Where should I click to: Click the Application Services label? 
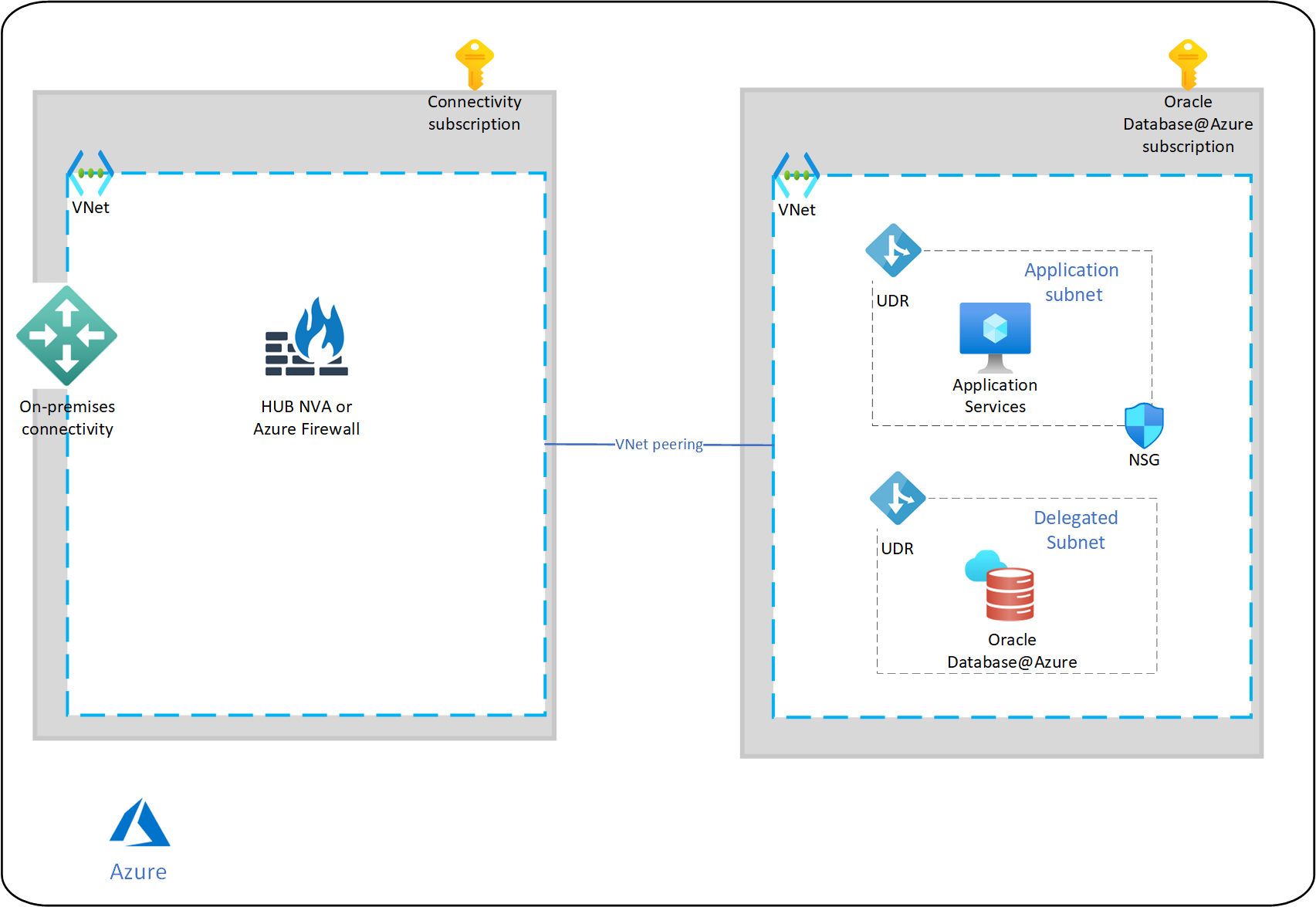tap(995, 396)
